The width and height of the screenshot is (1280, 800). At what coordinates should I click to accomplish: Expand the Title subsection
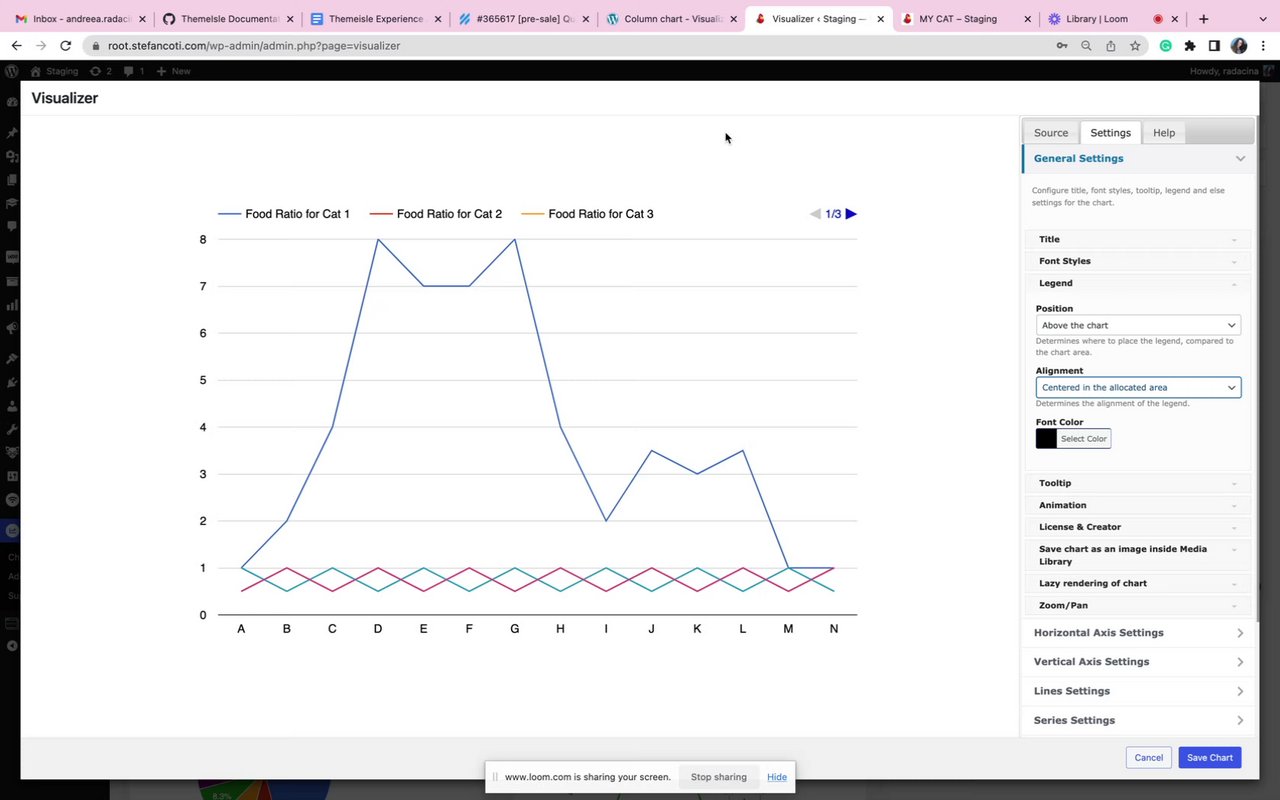click(1138, 239)
